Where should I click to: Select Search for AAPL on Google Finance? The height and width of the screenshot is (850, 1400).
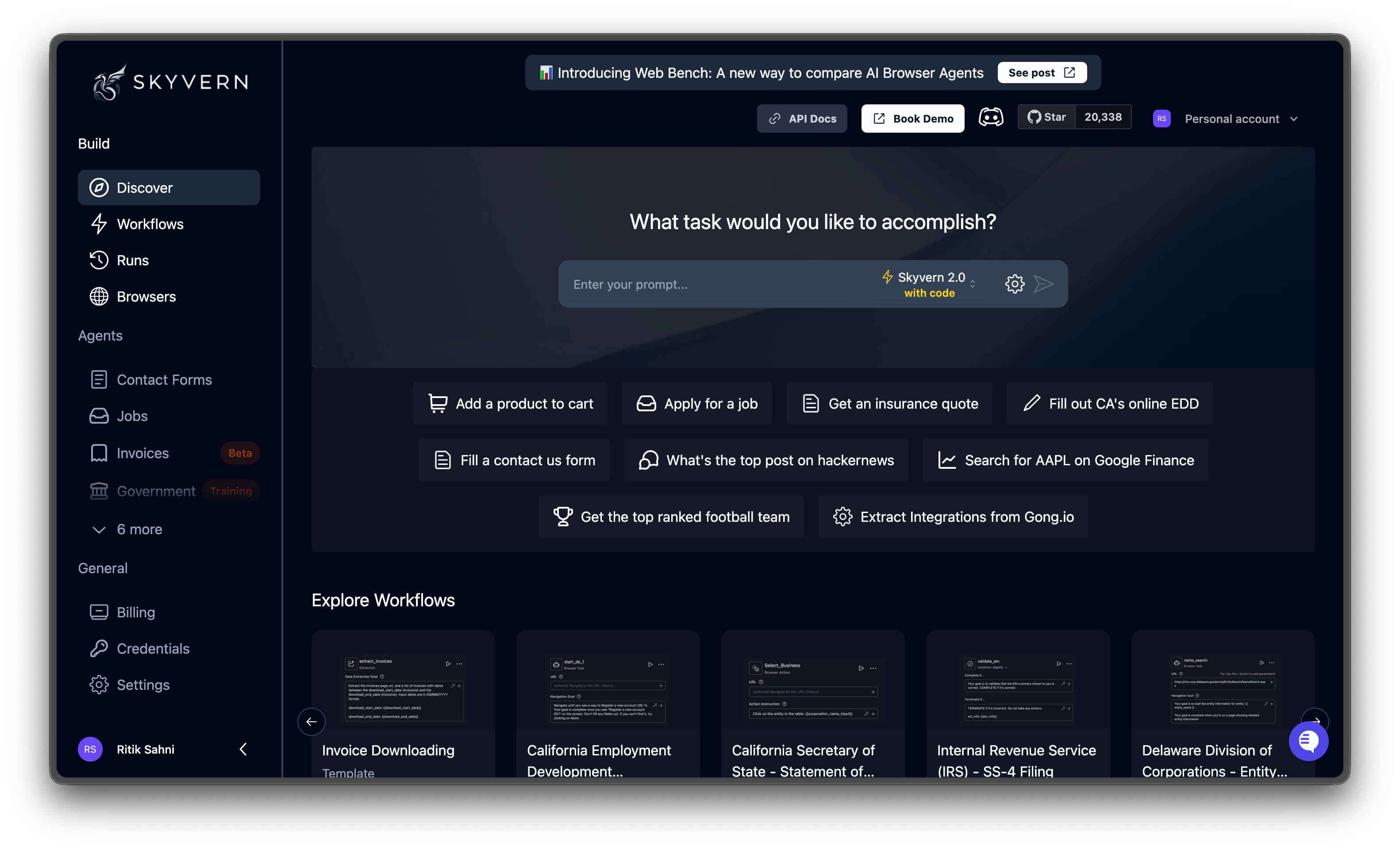point(1065,460)
